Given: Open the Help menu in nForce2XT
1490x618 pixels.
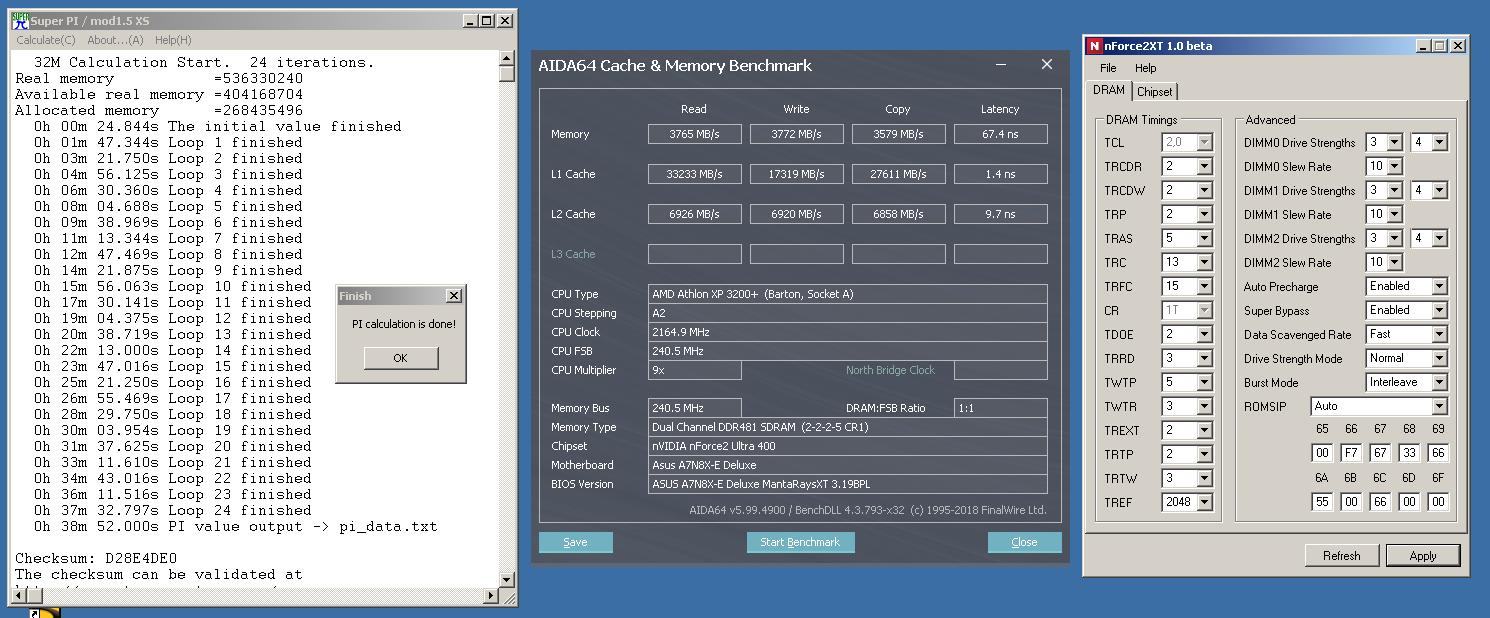Looking at the screenshot, I should pyautogui.click(x=1146, y=68).
